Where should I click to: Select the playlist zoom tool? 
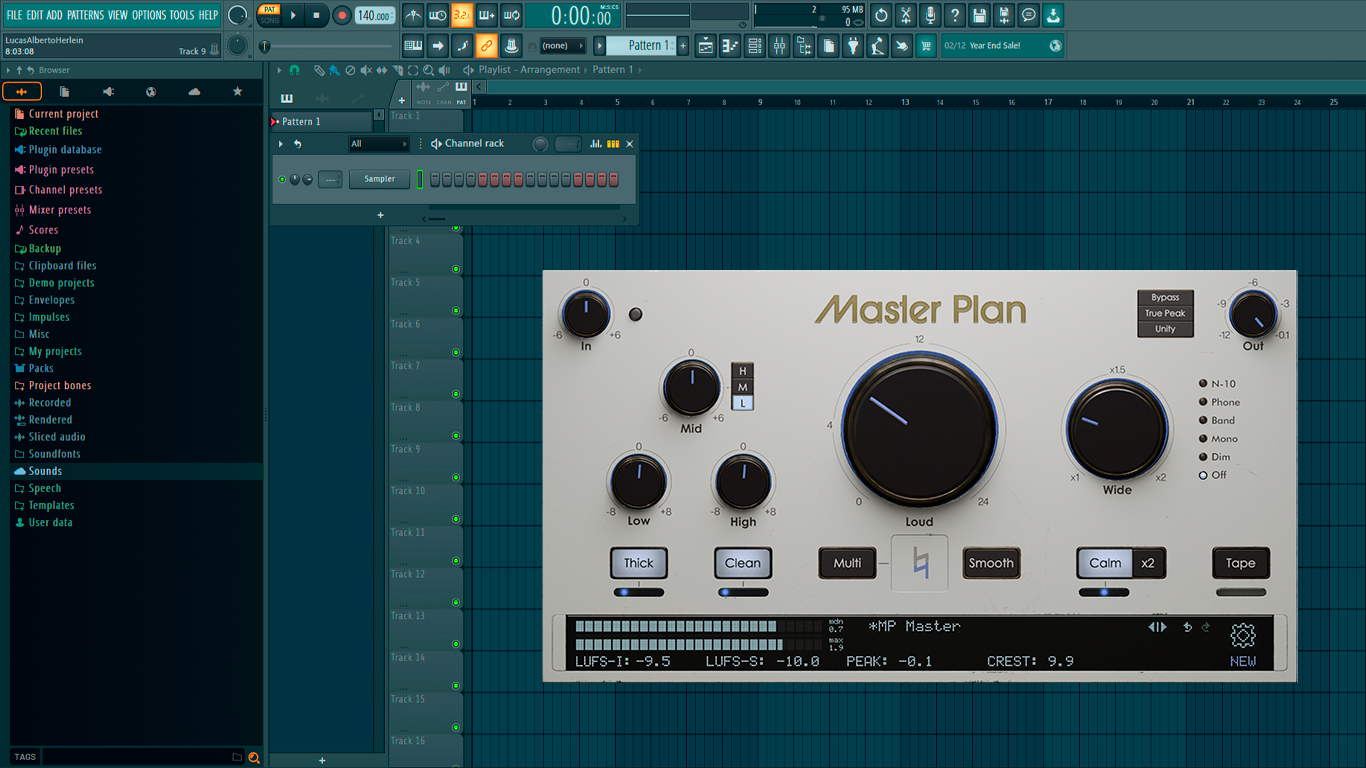click(x=428, y=70)
